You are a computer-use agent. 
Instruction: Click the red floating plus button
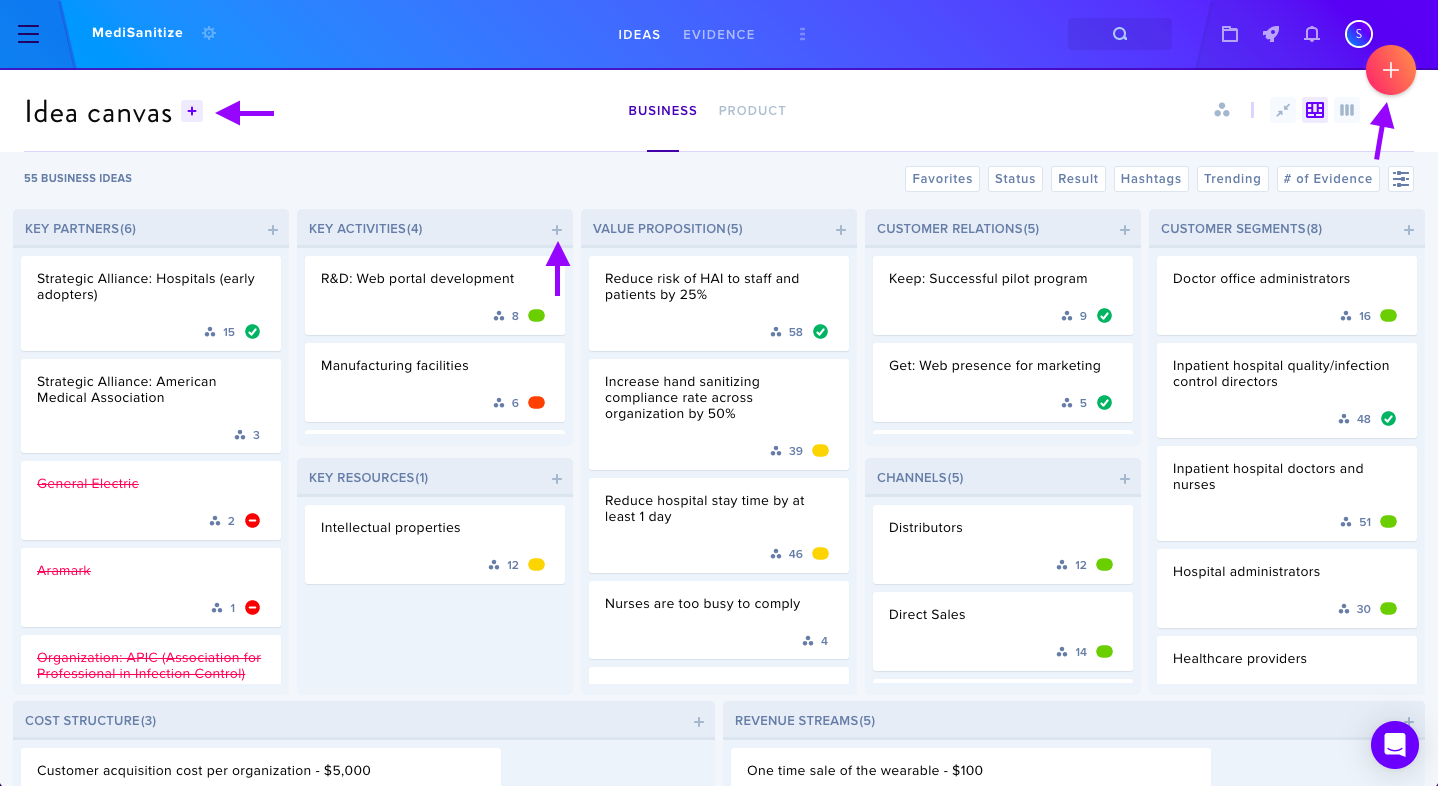pos(1391,70)
